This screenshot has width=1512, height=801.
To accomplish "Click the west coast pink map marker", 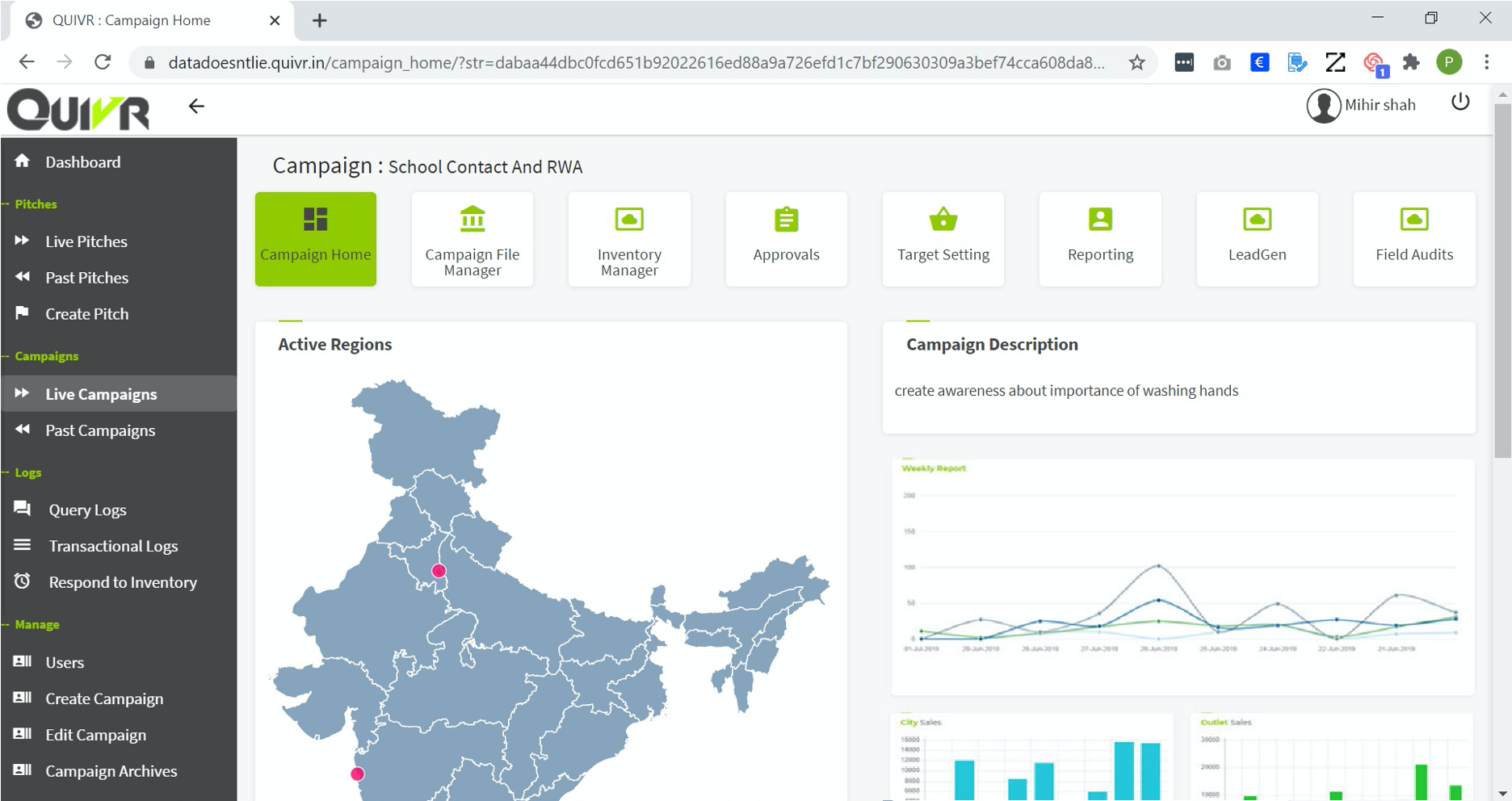I will [357, 774].
